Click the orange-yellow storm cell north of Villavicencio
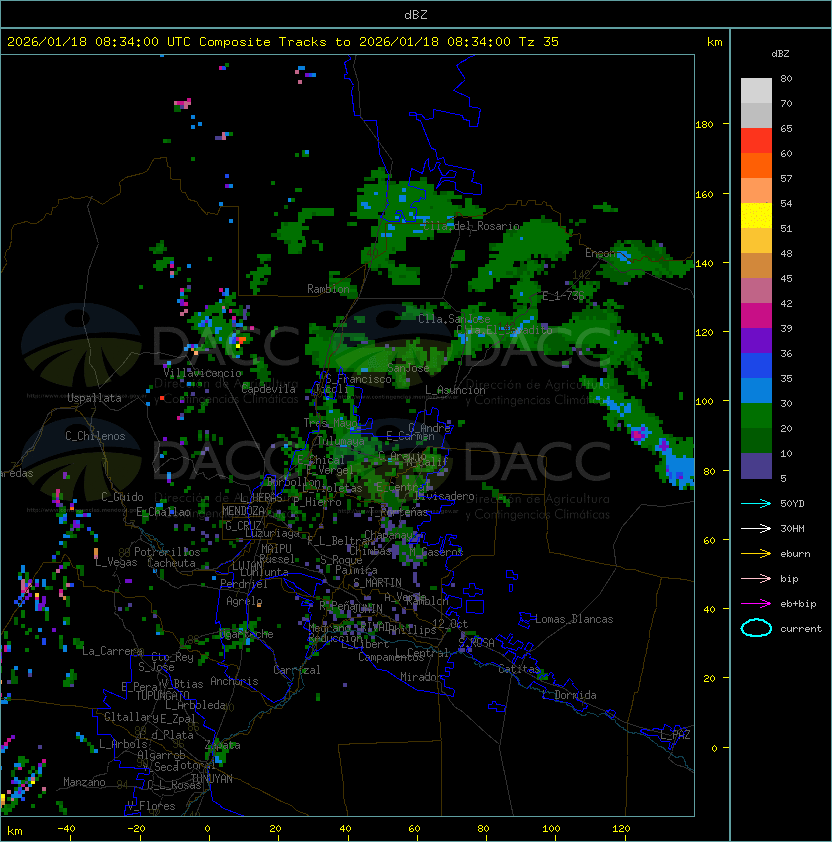Viewport: 832px width, 842px height. point(240,342)
